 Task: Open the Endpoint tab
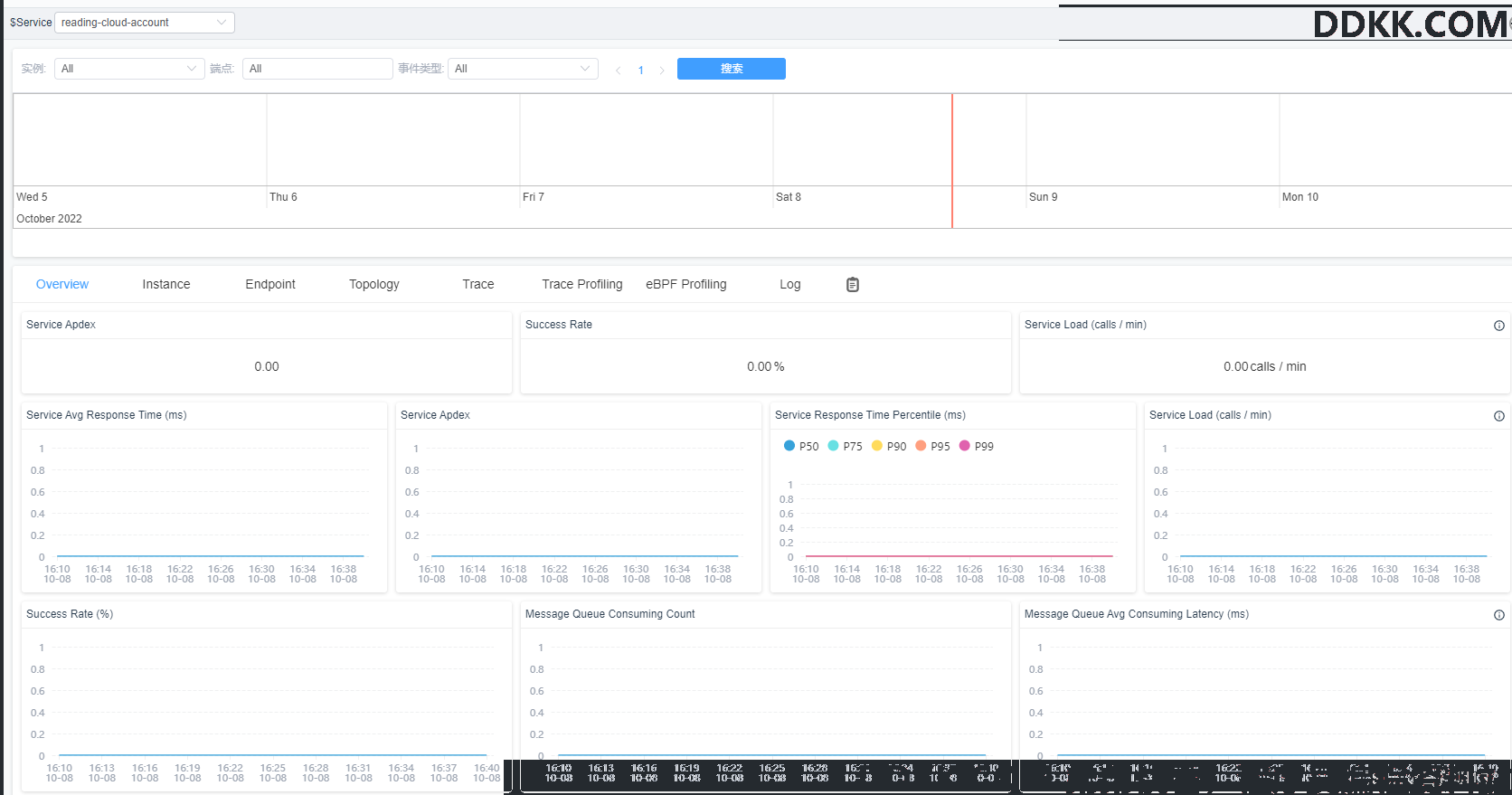tap(270, 284)
